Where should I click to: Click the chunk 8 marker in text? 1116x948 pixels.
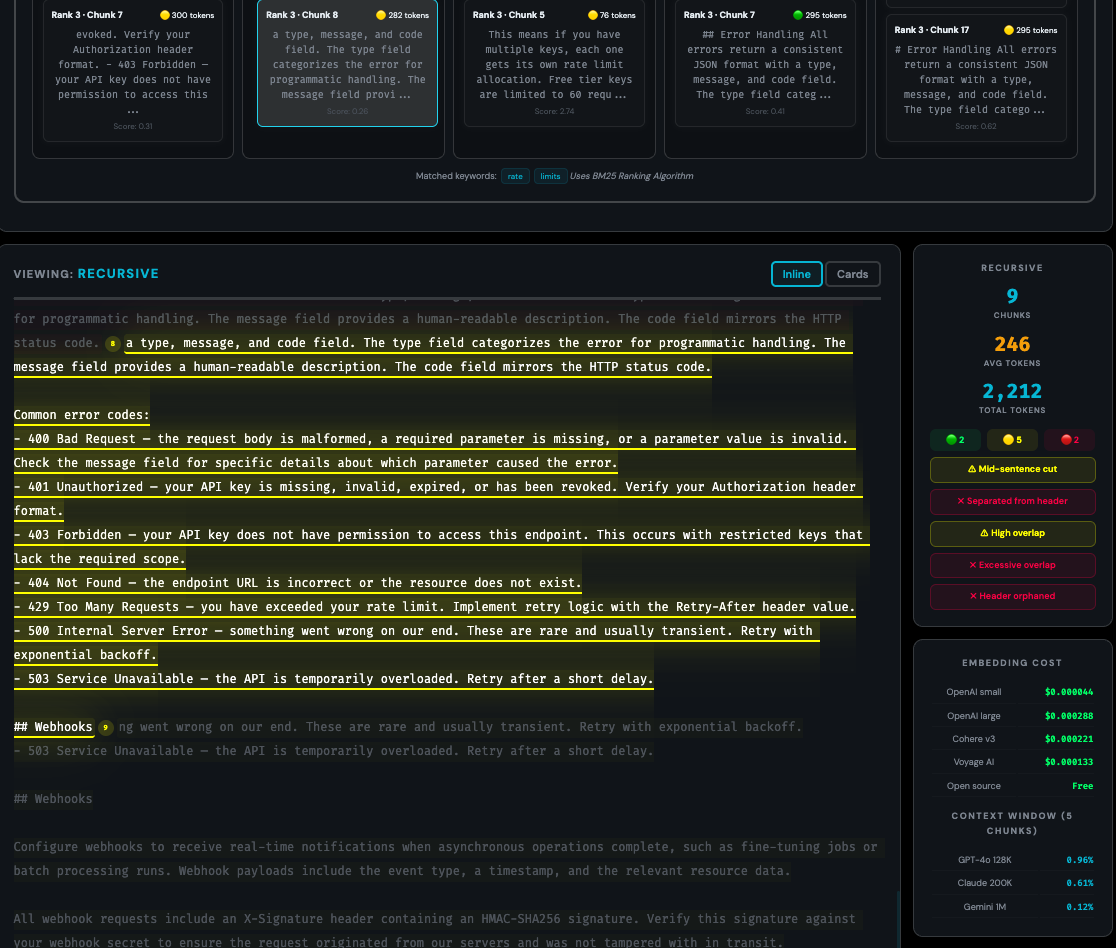point(112,344)
